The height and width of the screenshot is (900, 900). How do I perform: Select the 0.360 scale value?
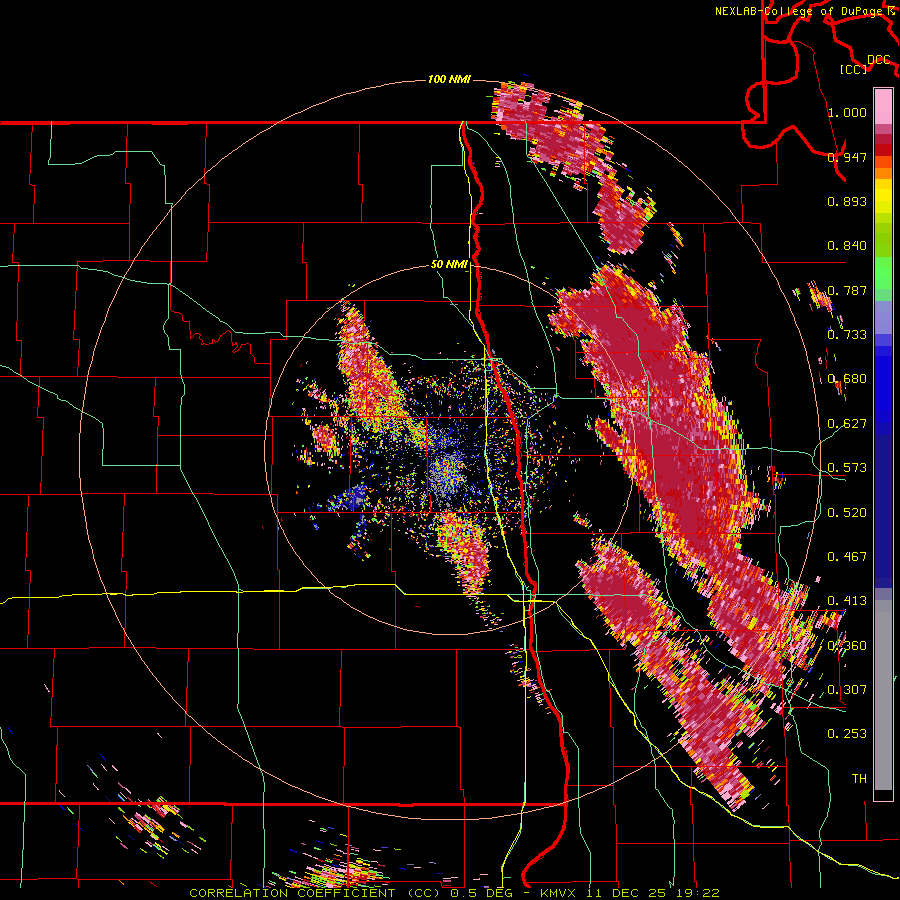coord(847,646)
